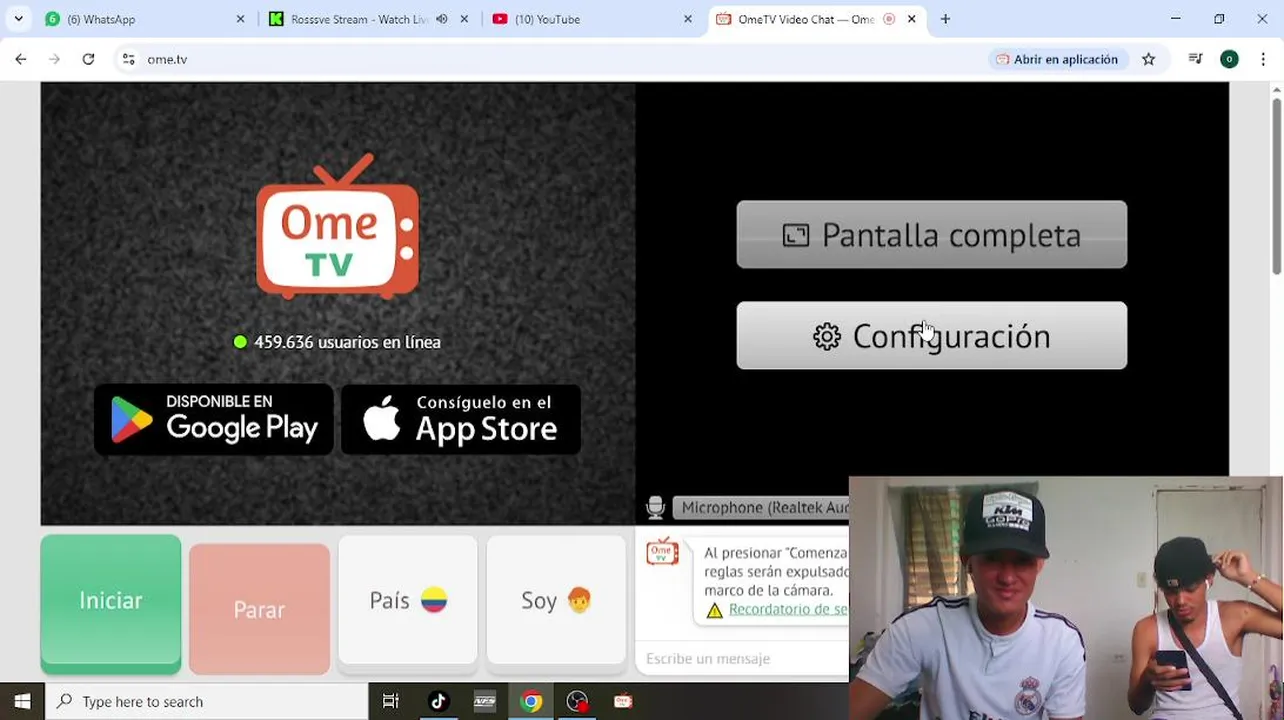This screenshot has height=720, width=1284.
Task: Open Task View in the taskbar
Action: 390,701
